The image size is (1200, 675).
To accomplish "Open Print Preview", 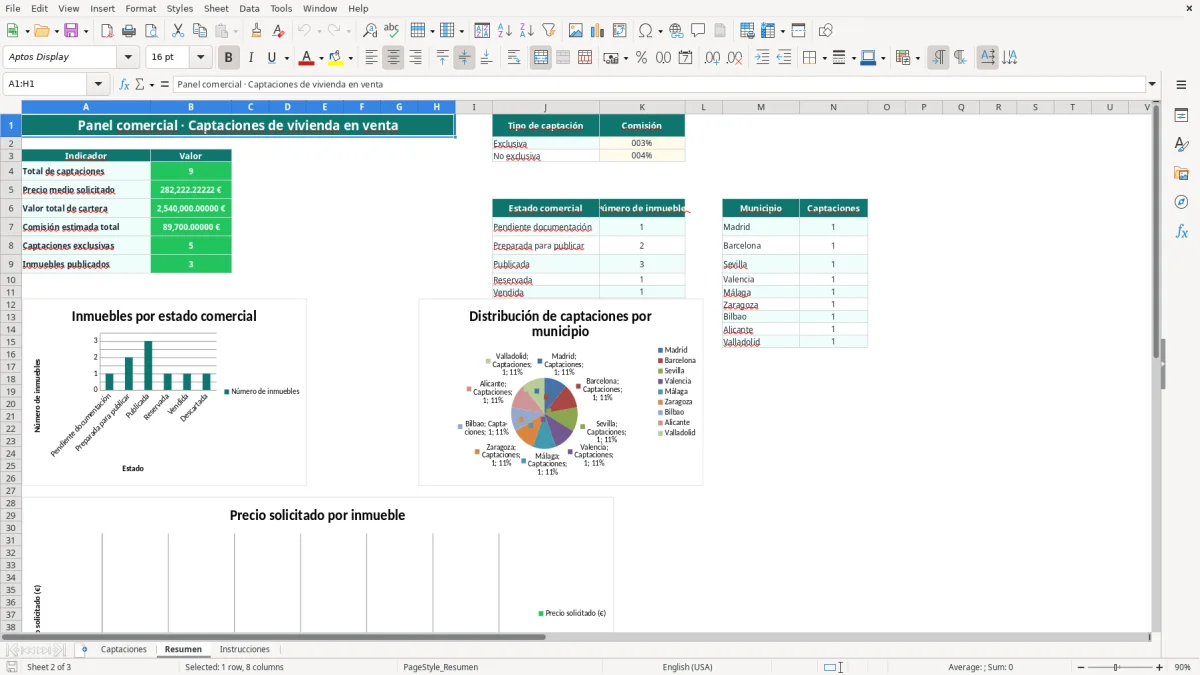I will pos(150,31).
